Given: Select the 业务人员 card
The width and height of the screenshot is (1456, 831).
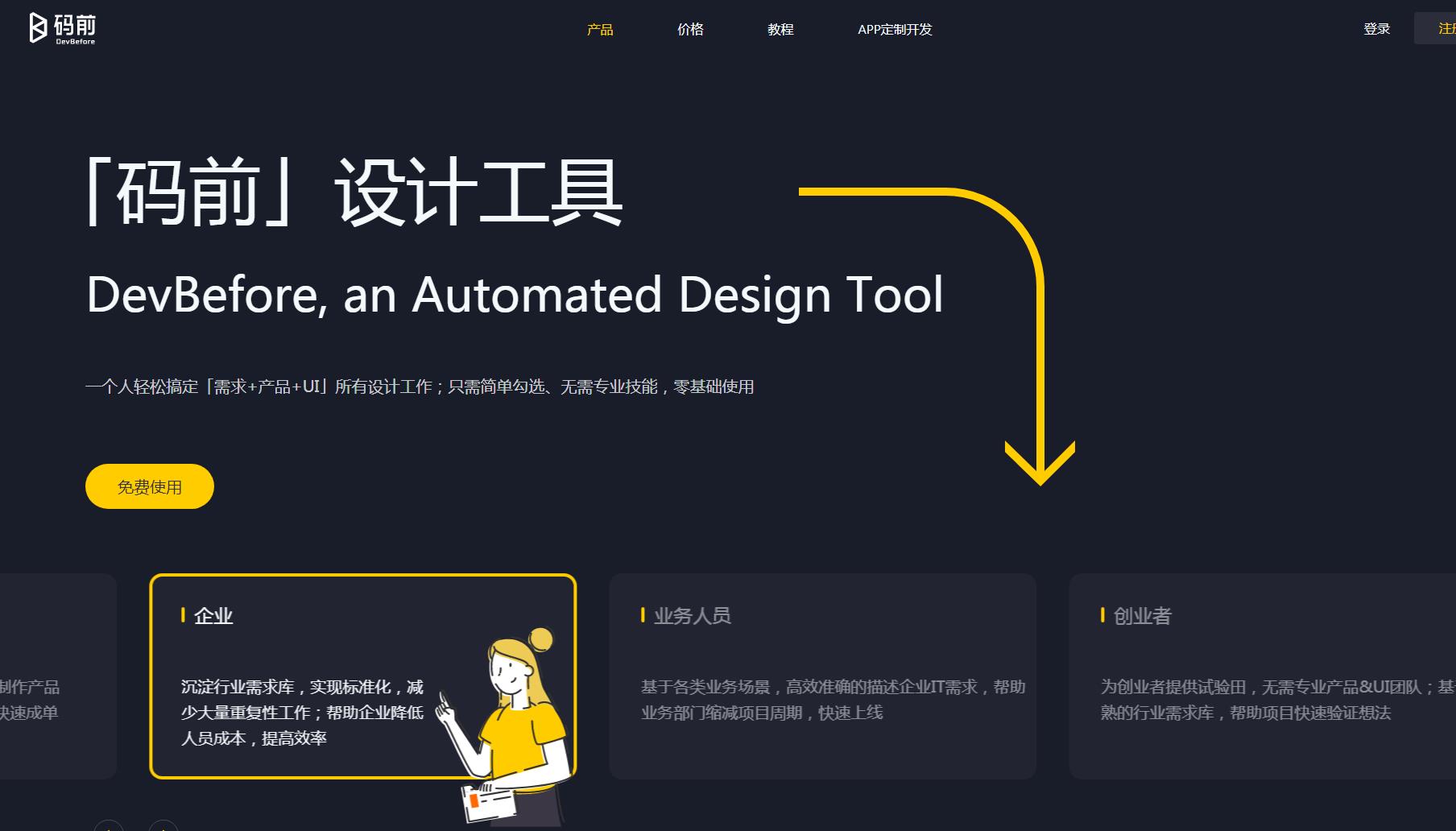Looking at the screenshot, I should coord(822,676).
